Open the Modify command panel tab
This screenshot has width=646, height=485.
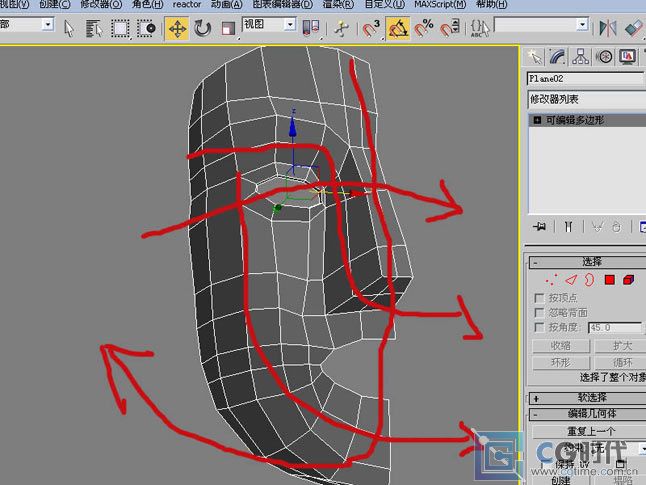(557, 57)
